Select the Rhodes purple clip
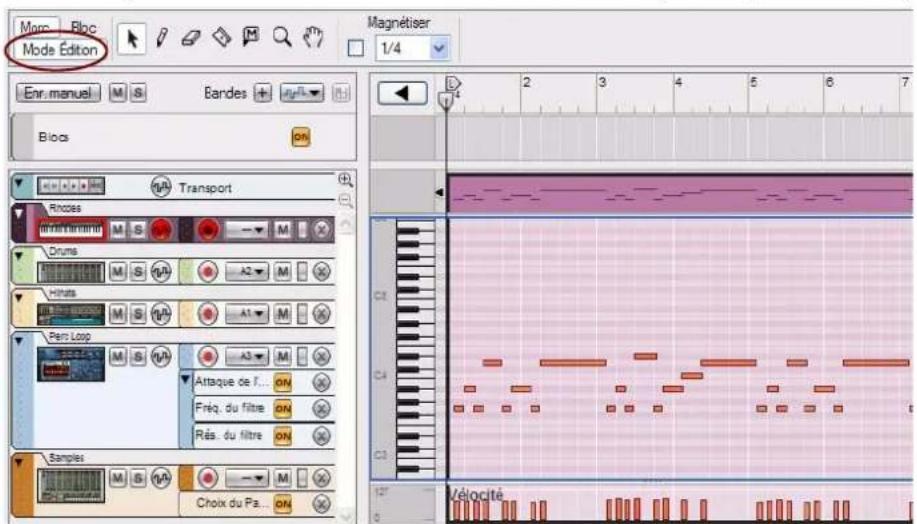This screenshot has height=524, width=917. point(680,194)
